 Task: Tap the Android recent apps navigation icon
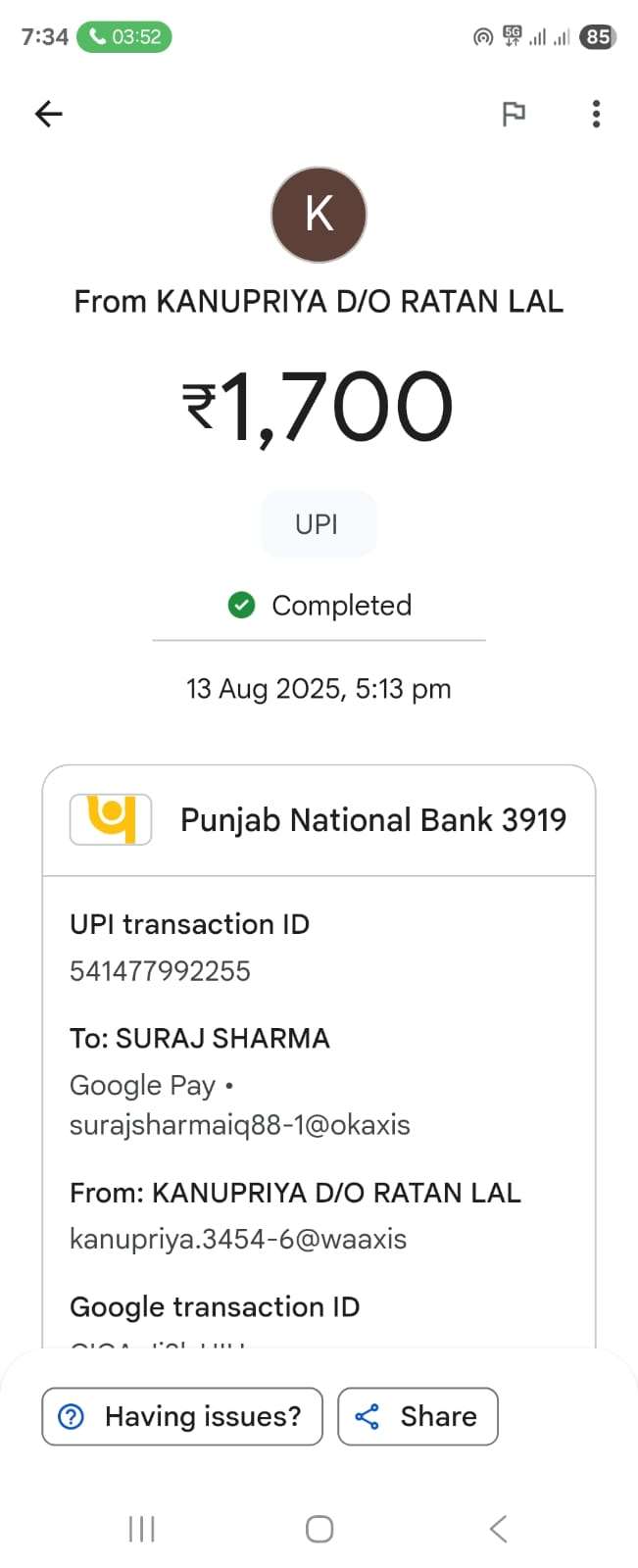[142, 1529]
